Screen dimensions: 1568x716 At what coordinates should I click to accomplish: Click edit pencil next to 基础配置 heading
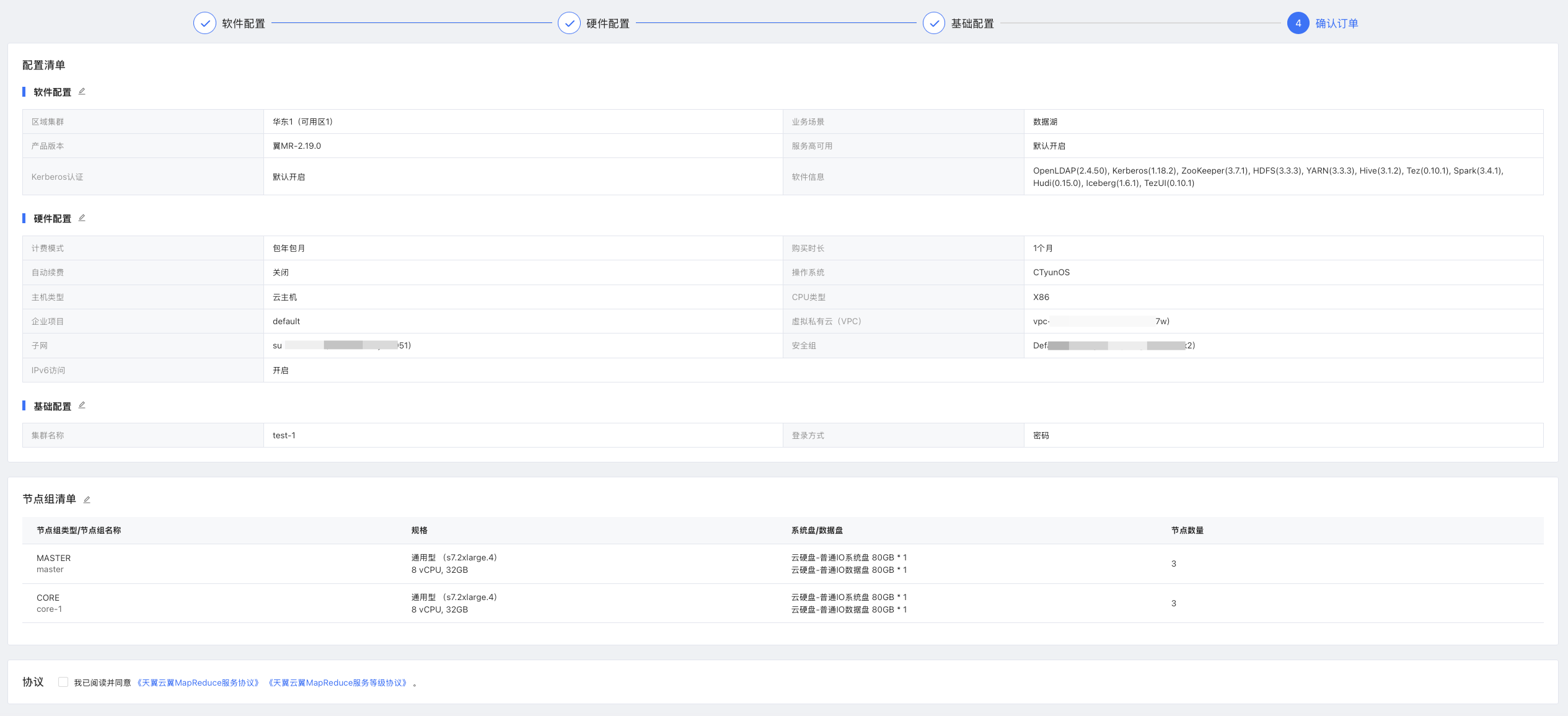pos(82,405)
